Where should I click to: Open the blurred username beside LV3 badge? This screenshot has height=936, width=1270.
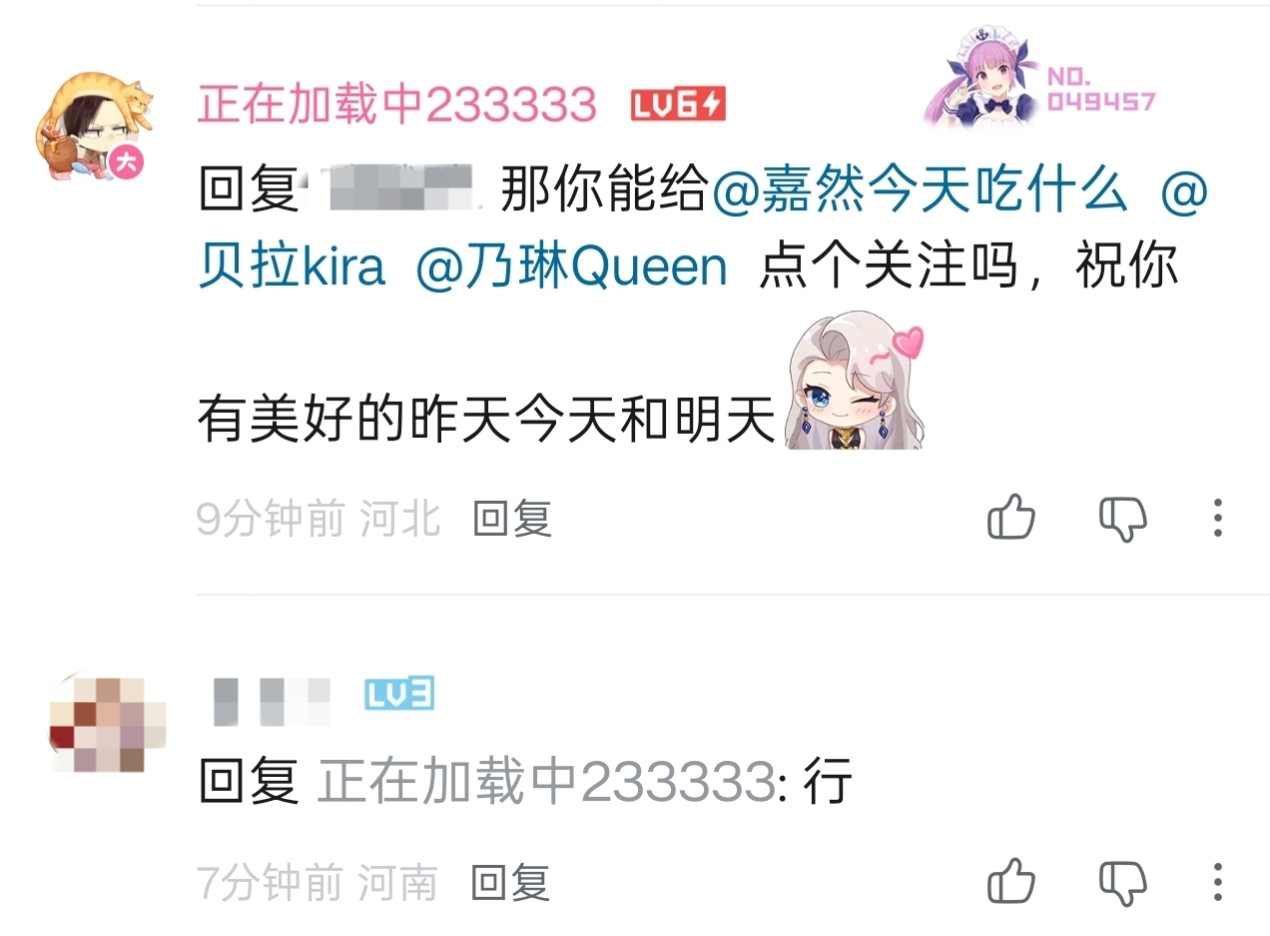[x=272, y=700]
